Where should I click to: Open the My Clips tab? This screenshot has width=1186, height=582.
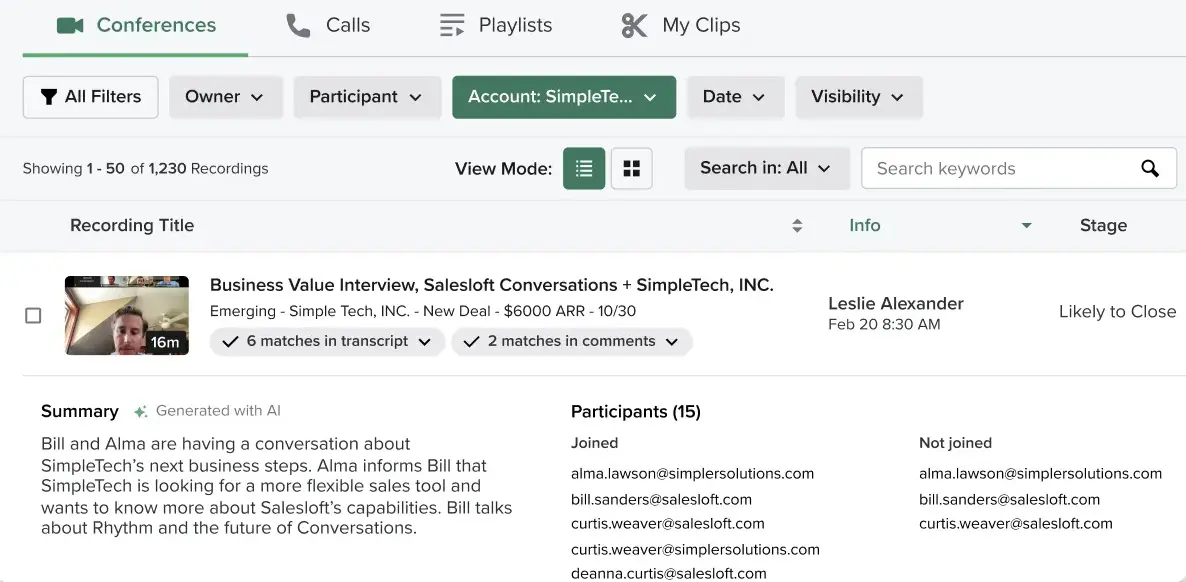pyautogui.click(x=681, y=26)
